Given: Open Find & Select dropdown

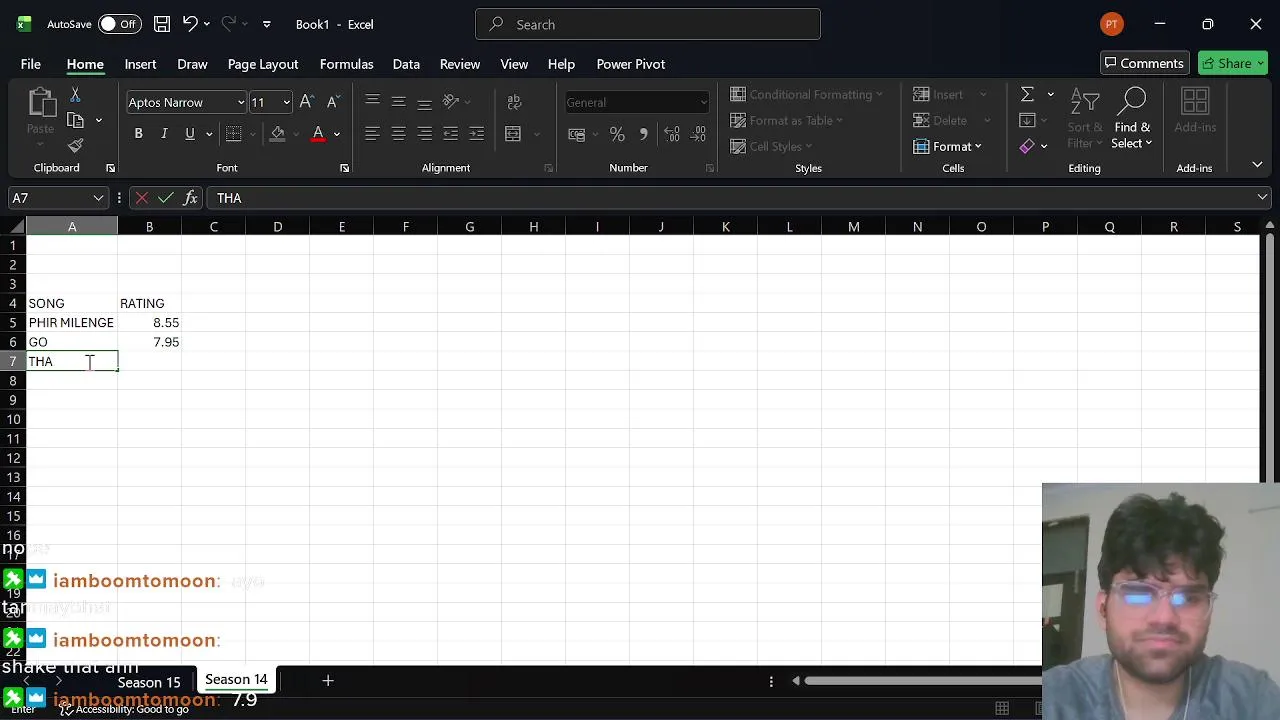Looking at the screenshot, I should pyautogui.click(x=1132, y=120).
